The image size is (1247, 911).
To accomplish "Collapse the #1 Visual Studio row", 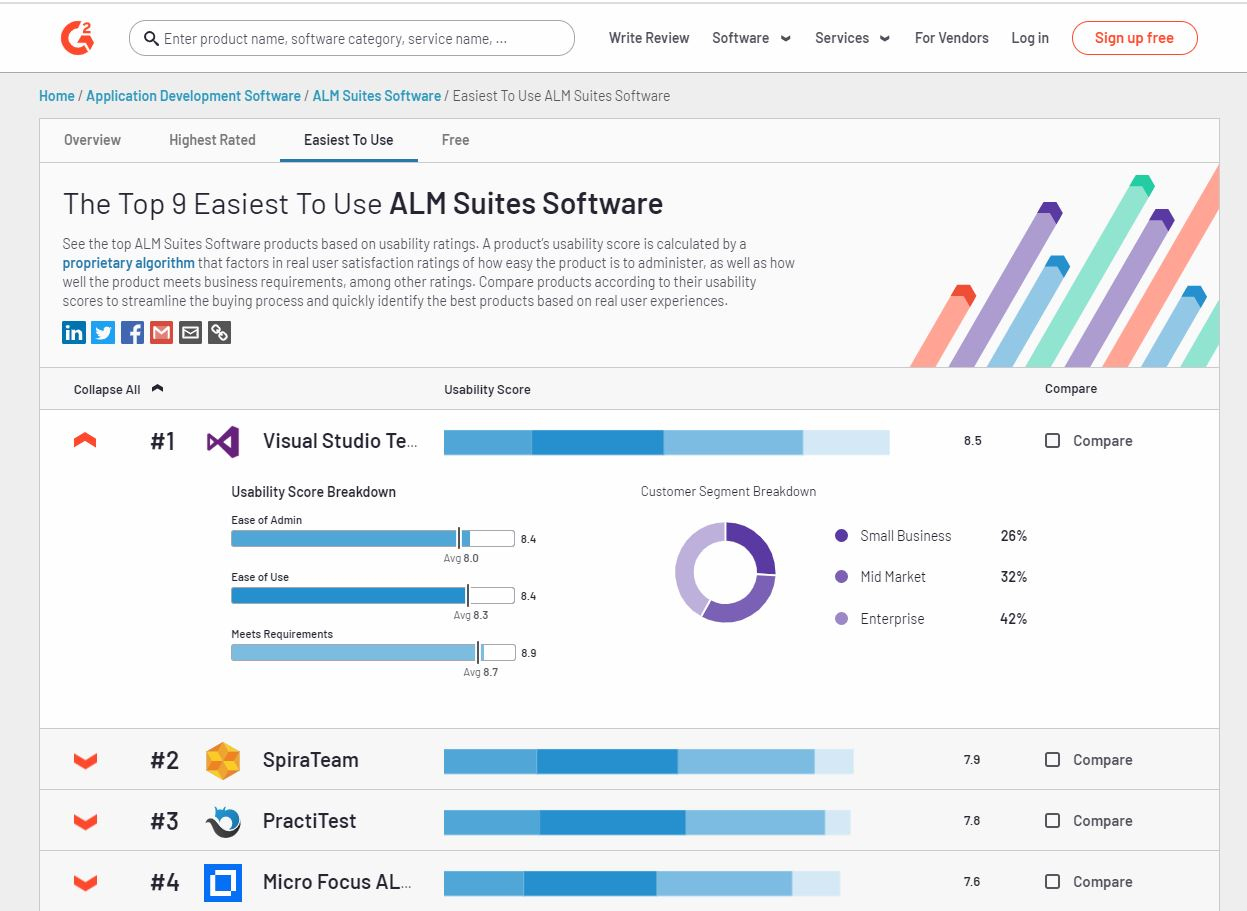I will tap(86, 441).
